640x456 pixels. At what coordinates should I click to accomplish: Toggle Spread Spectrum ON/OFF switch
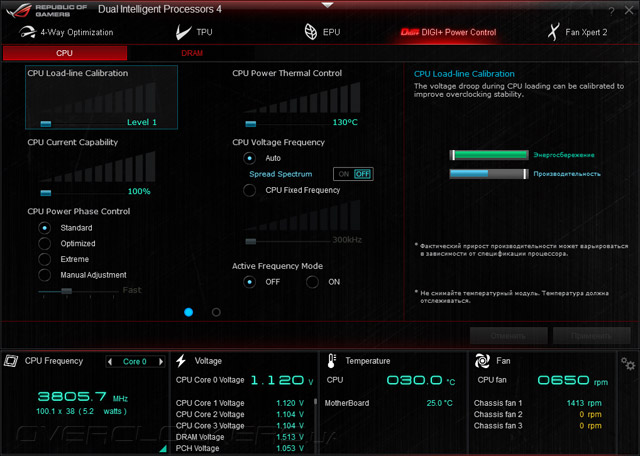click(x=353, y=174)
